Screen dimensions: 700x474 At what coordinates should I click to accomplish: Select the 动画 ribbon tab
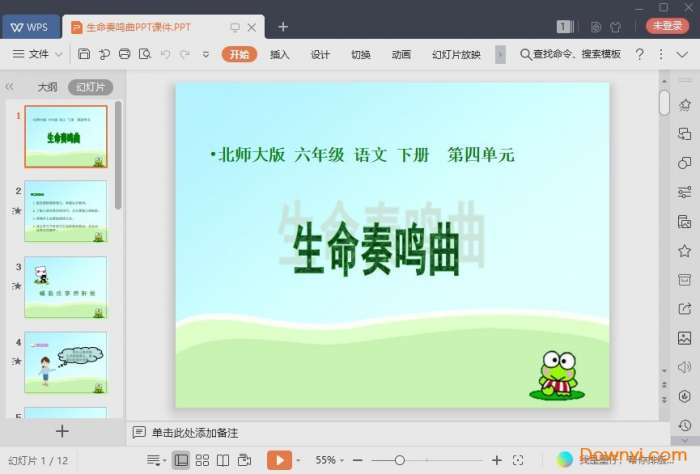point(401,54)
